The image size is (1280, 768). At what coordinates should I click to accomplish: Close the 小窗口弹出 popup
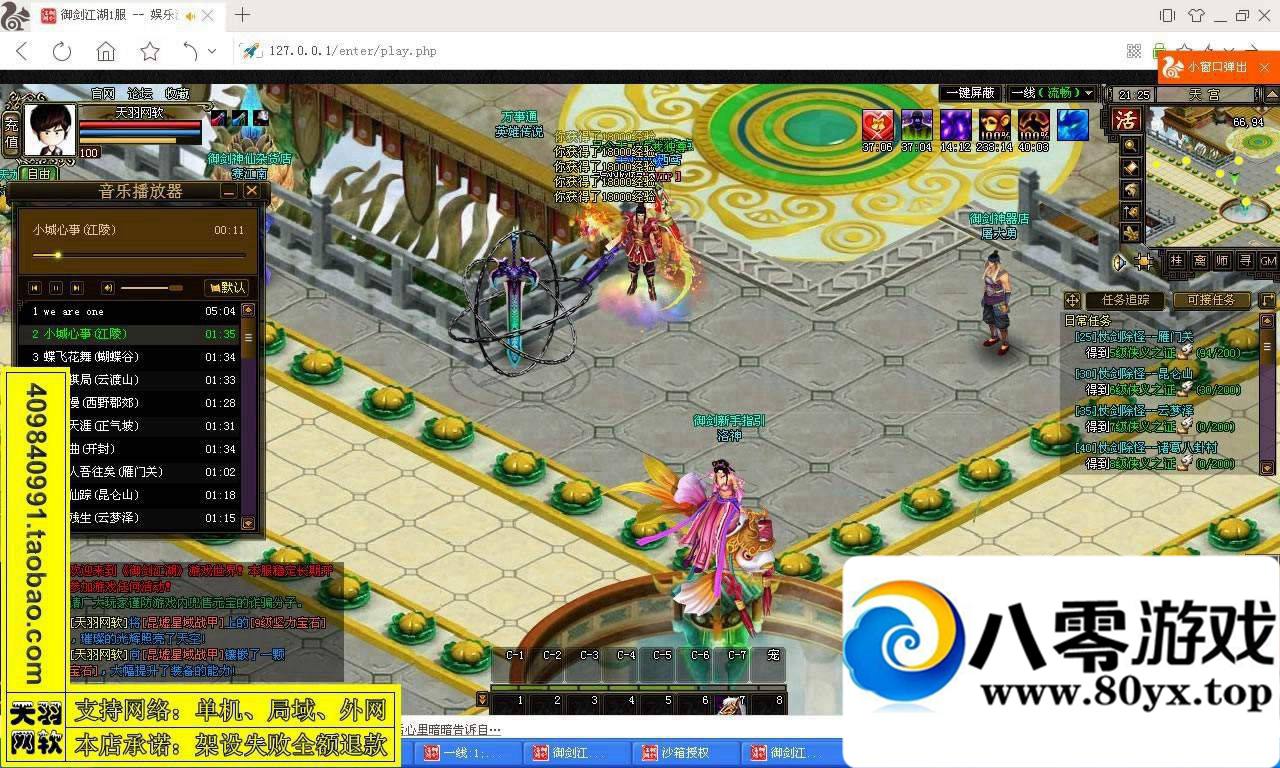click(1265, 67)
